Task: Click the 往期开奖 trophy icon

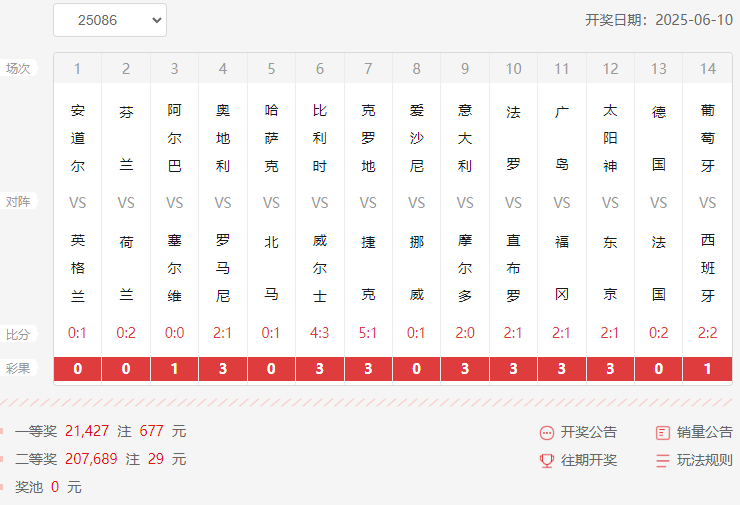Action: coord(547,460)
